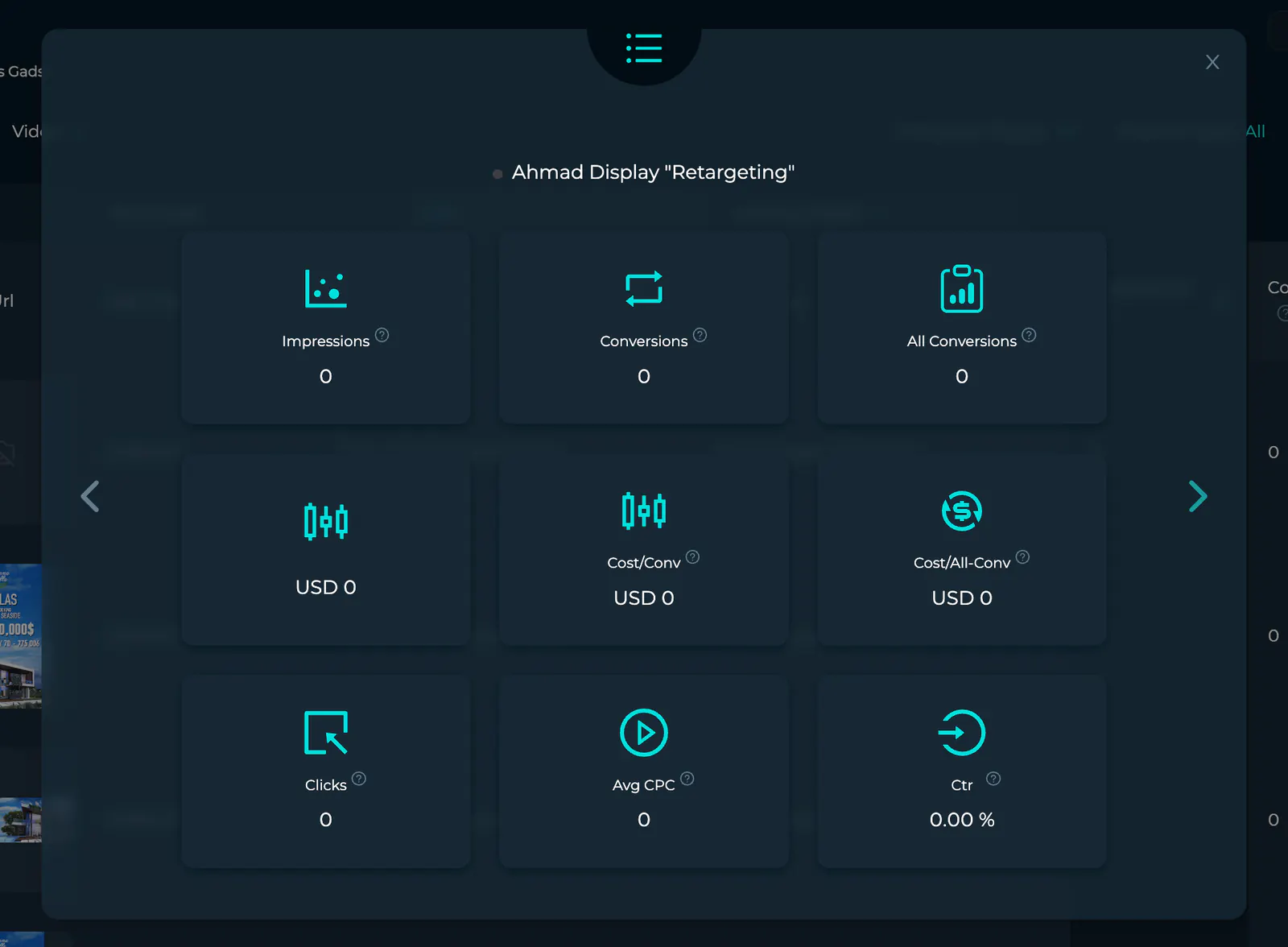Click the Impressions label
1288x947 pixels.
pos(326,341)
